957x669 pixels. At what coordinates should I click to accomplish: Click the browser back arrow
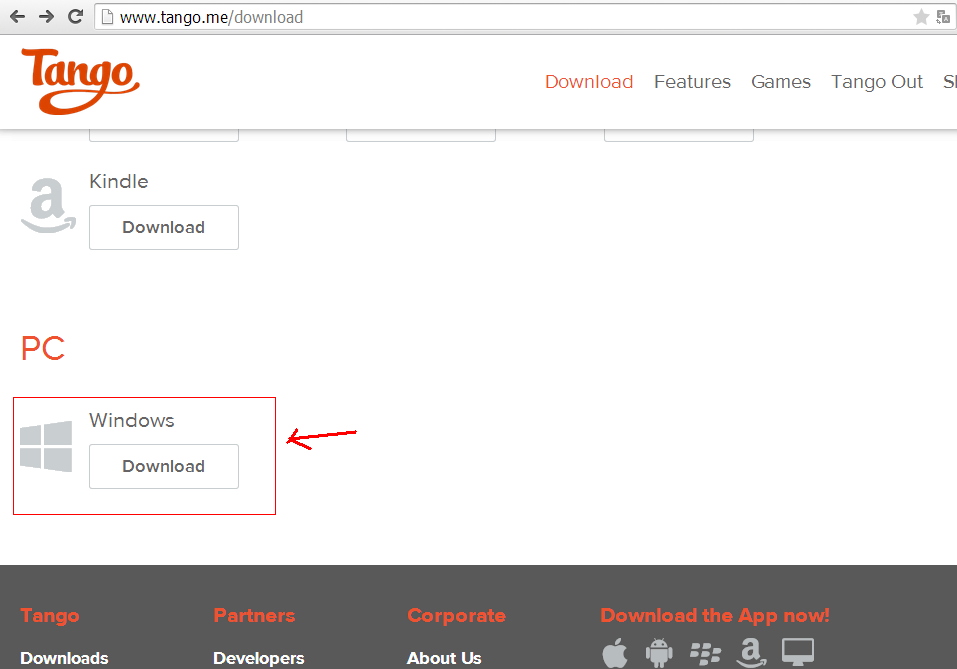pos(17,16)
